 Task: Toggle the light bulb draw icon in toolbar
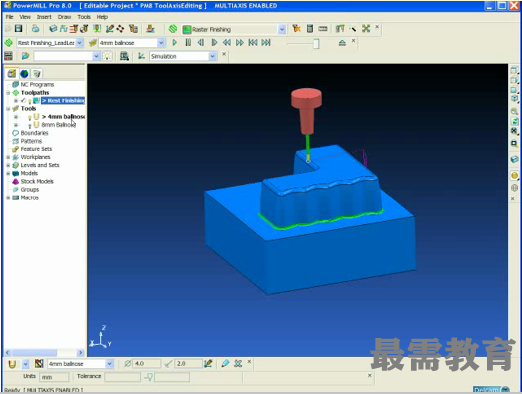107,56
